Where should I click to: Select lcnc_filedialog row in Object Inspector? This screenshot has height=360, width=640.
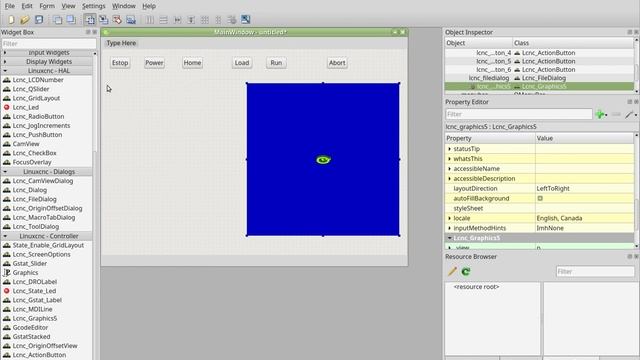(539, 78)
